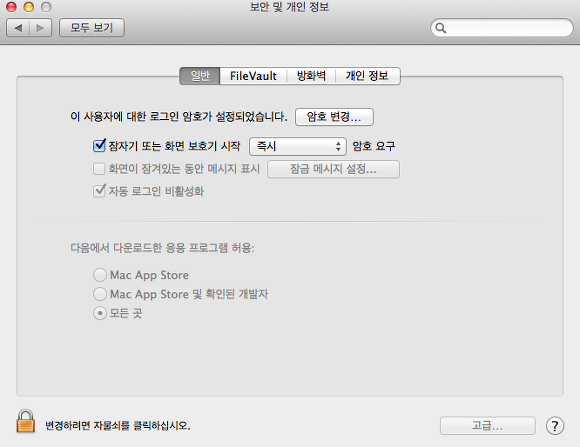Go forward with the right arrow button
Viewport: 580px width, 447px height.
point(40,28)
